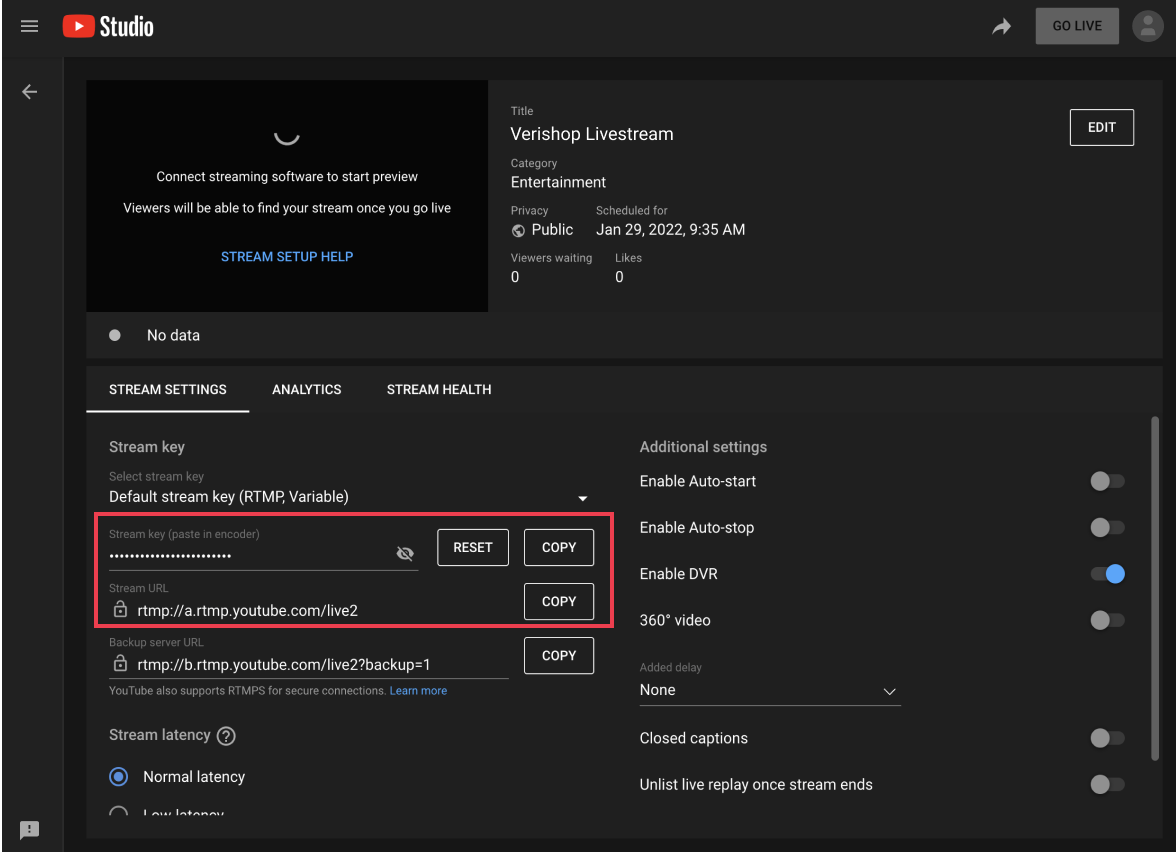Click Learn more about RTMPS
Viewport: 1176px width, 852px height.
pos(418,691)
